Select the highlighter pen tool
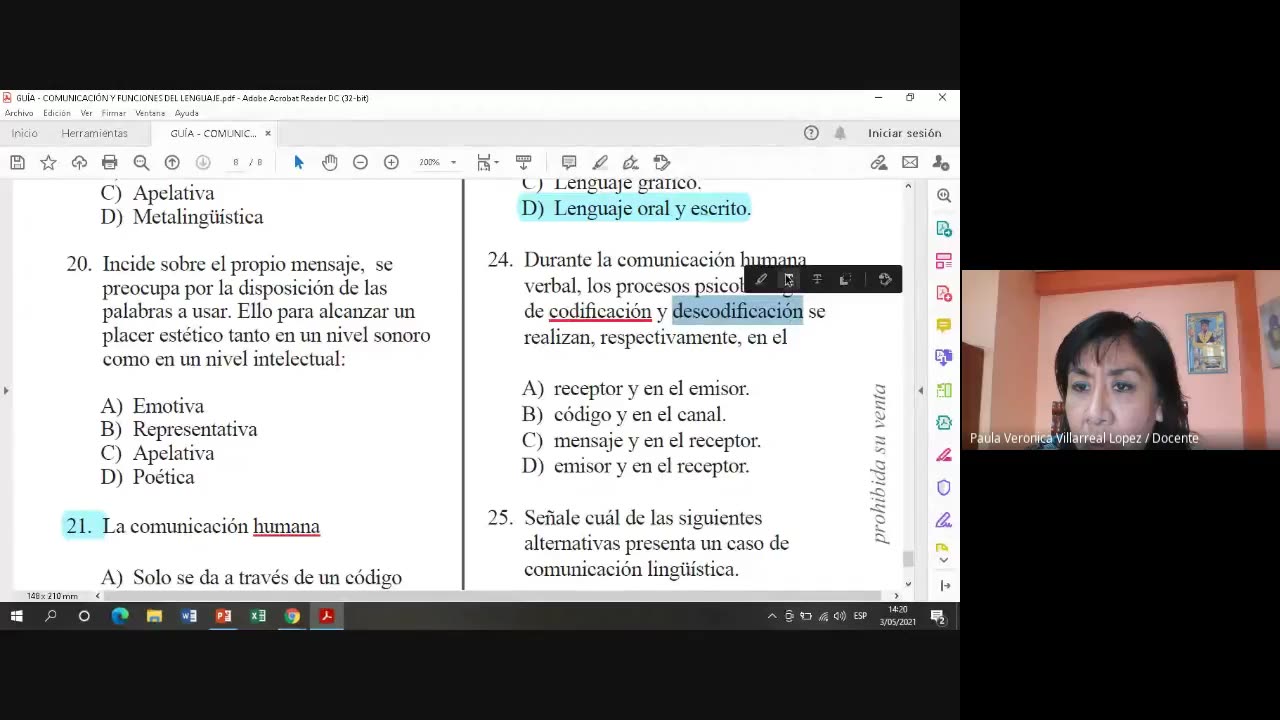The width and height of the screenshot is (1280, 720). click(600, 162)
